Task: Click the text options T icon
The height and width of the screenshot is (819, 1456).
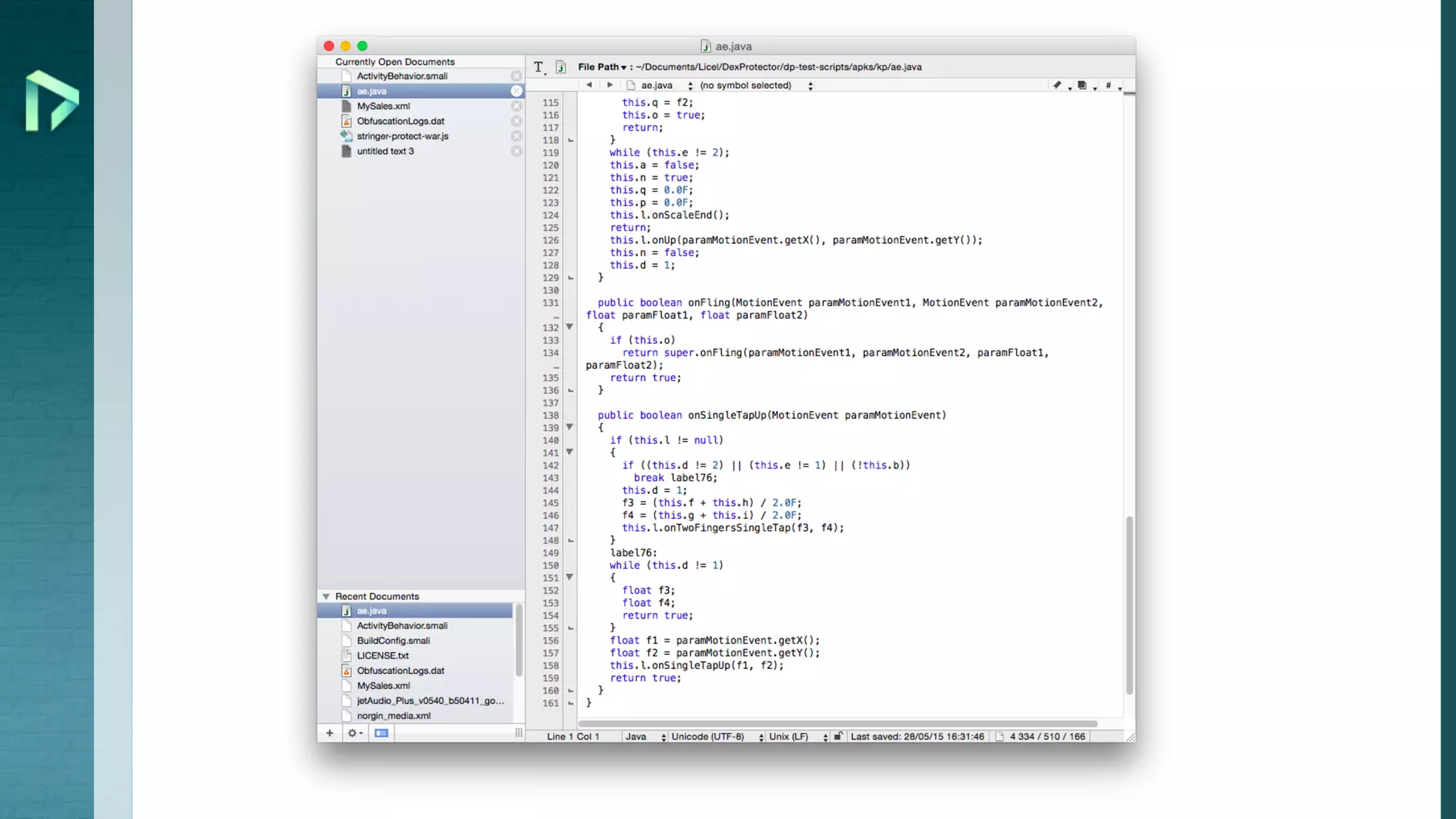Action: click(x=539, y=67)
